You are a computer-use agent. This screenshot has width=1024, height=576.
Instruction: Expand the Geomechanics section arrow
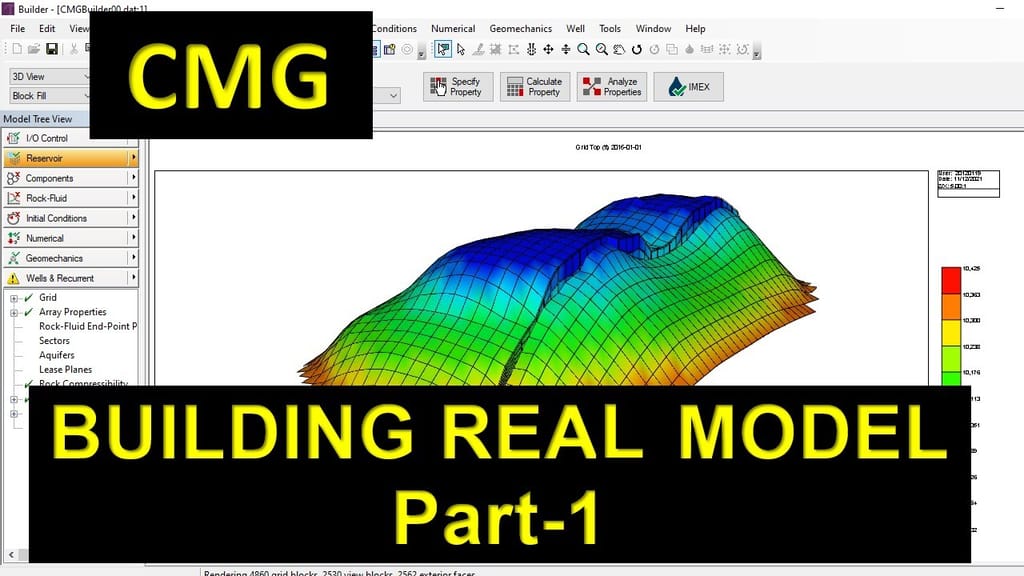(133, 257)
